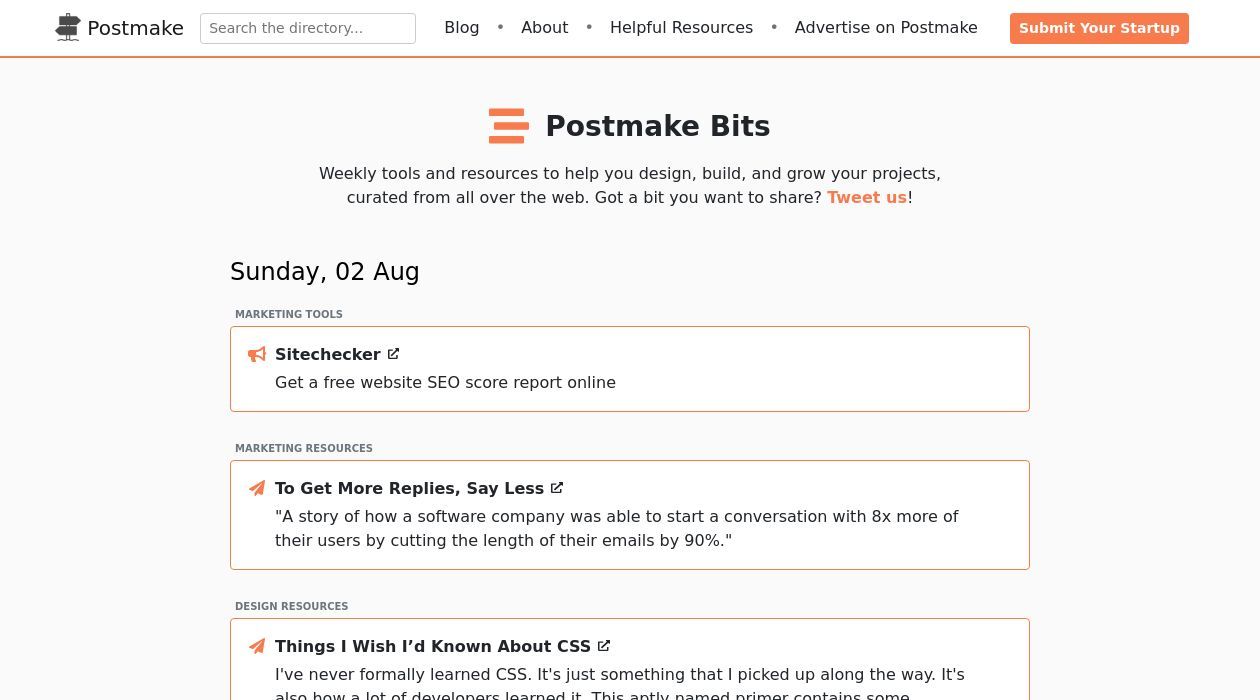Go to the About page
Viewport: 1260px width, 700px height.
point(544,28)
